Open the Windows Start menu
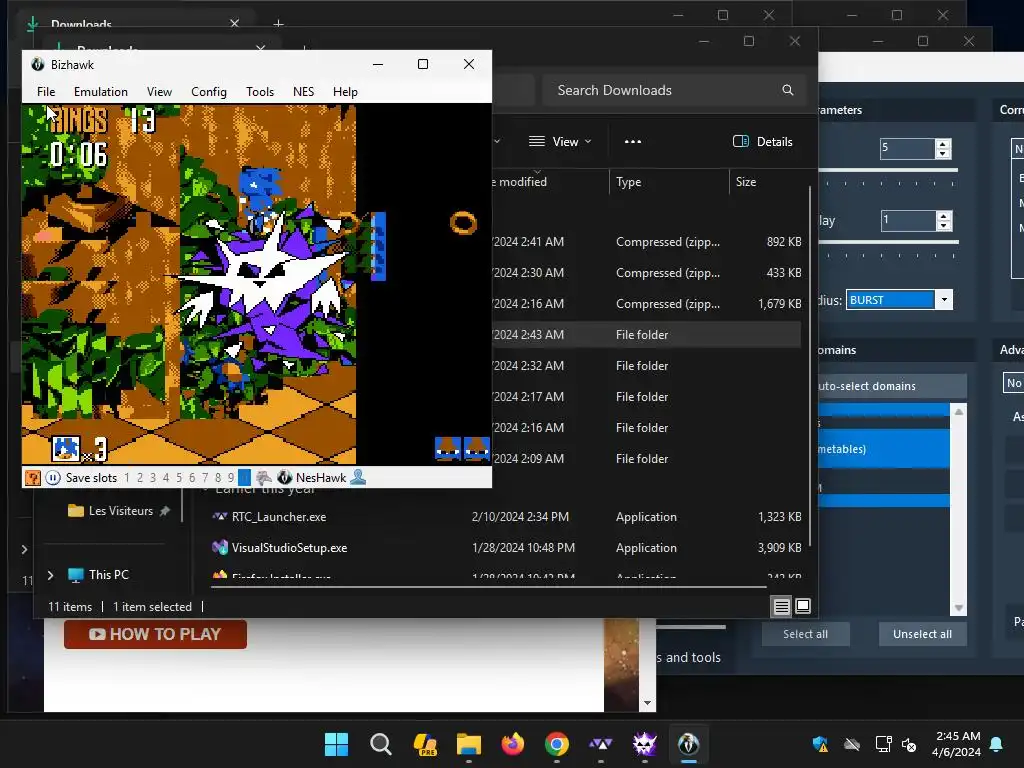 pos(336,744)
